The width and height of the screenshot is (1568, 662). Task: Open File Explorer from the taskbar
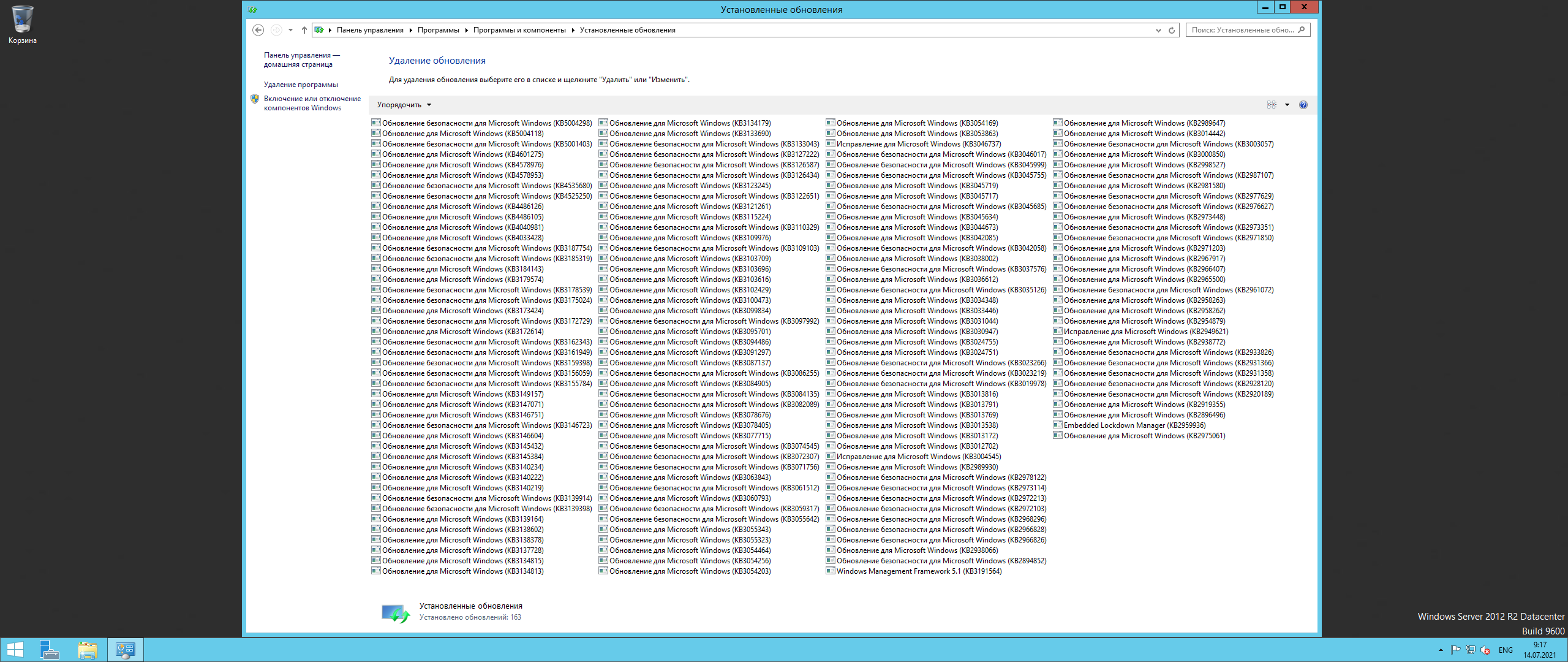pos(88,650)
